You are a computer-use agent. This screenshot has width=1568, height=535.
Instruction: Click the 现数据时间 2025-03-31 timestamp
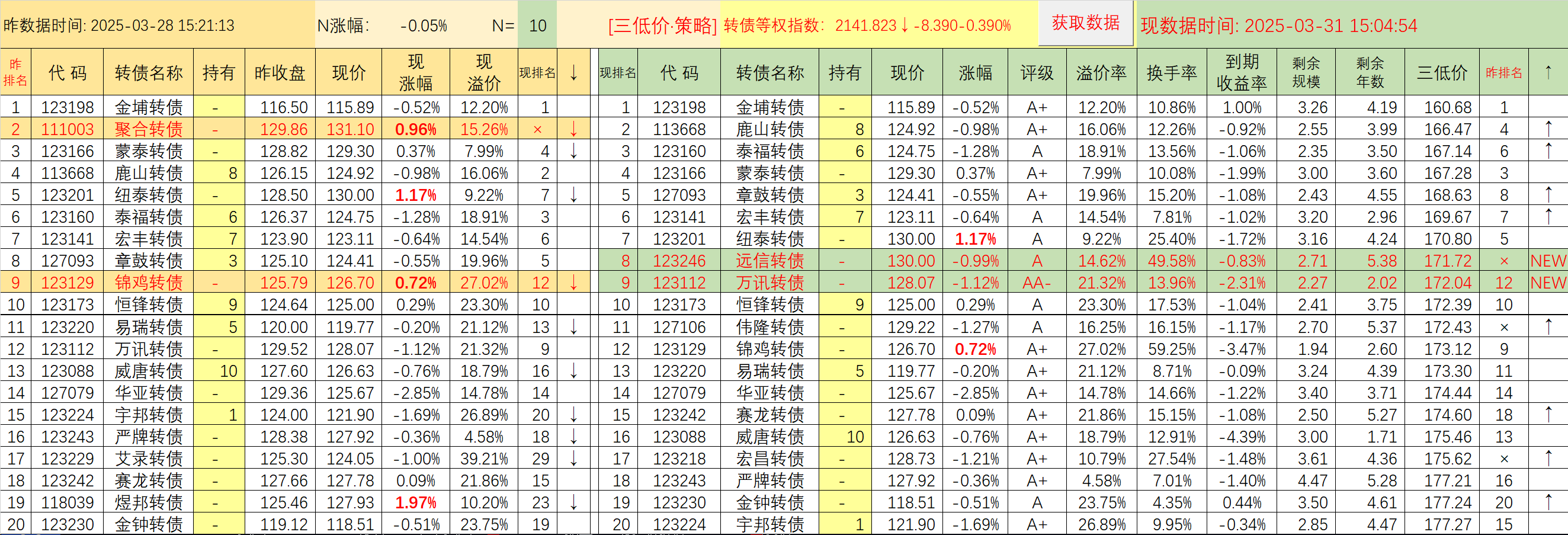coord(1279,25)
